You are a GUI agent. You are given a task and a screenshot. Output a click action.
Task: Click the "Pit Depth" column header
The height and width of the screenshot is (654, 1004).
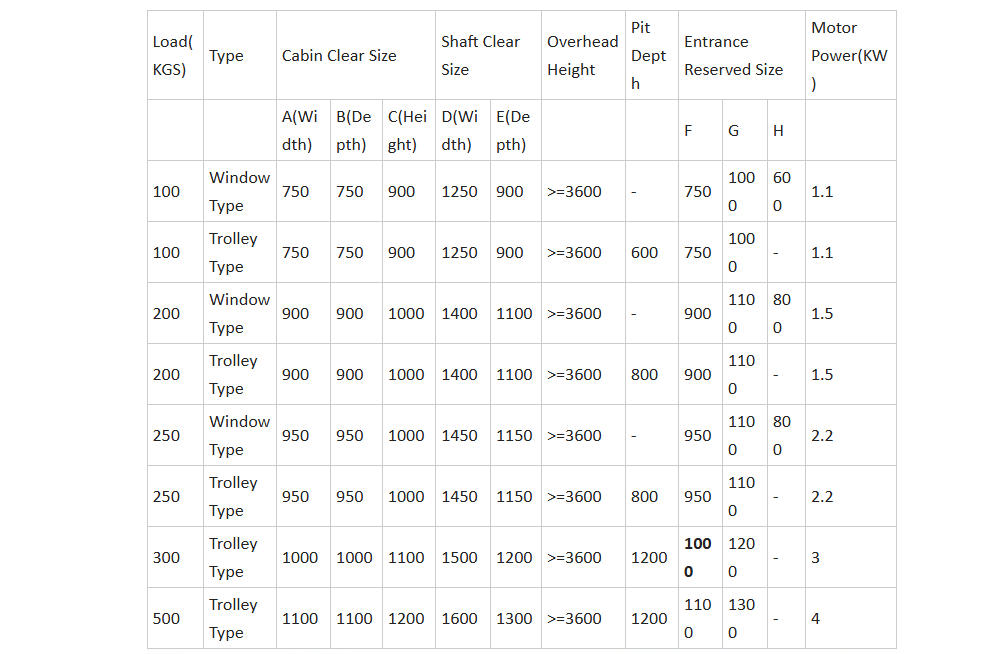[x=648, y=56]
